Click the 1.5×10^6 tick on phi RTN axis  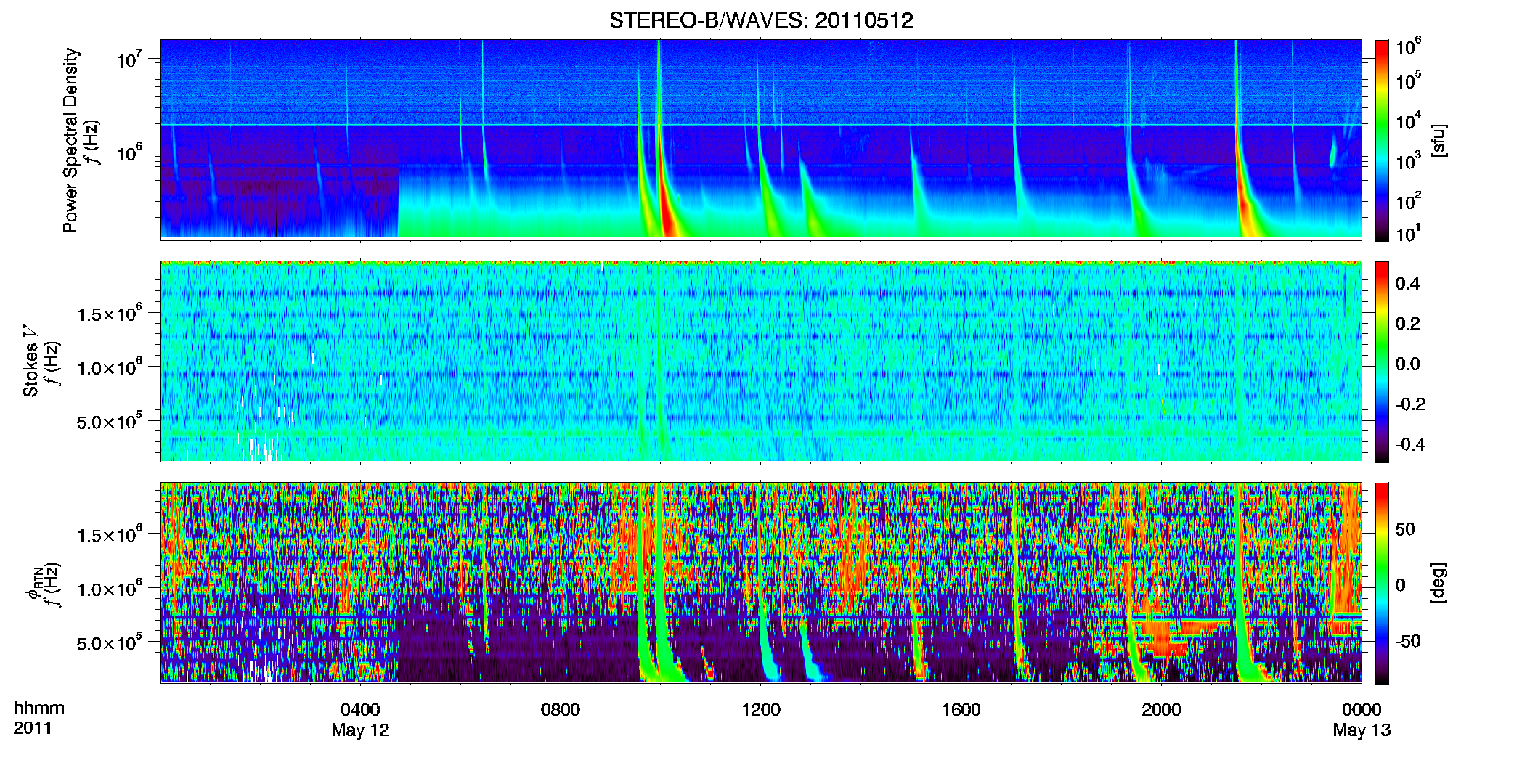click(x=109, y=534)
